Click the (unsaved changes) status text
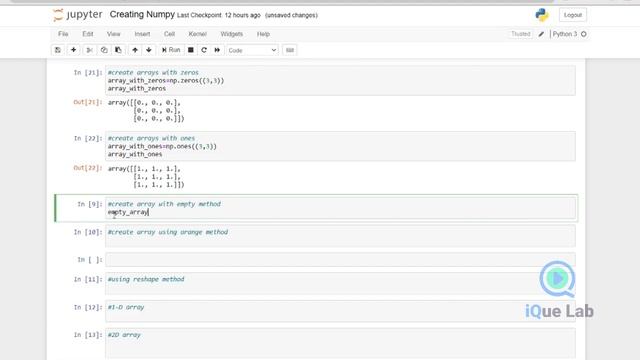The image size is (640, 360). tap(291, 15)
